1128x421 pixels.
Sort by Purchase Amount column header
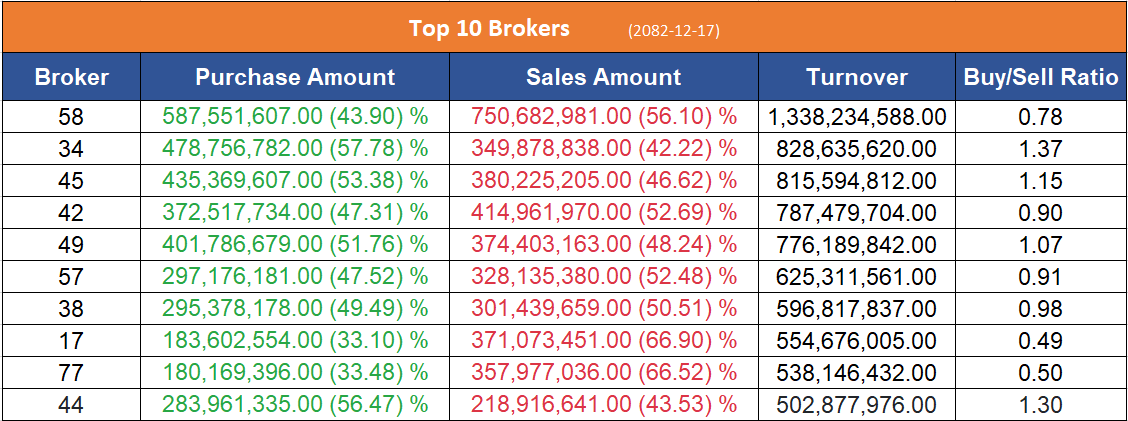coord(295,77)
